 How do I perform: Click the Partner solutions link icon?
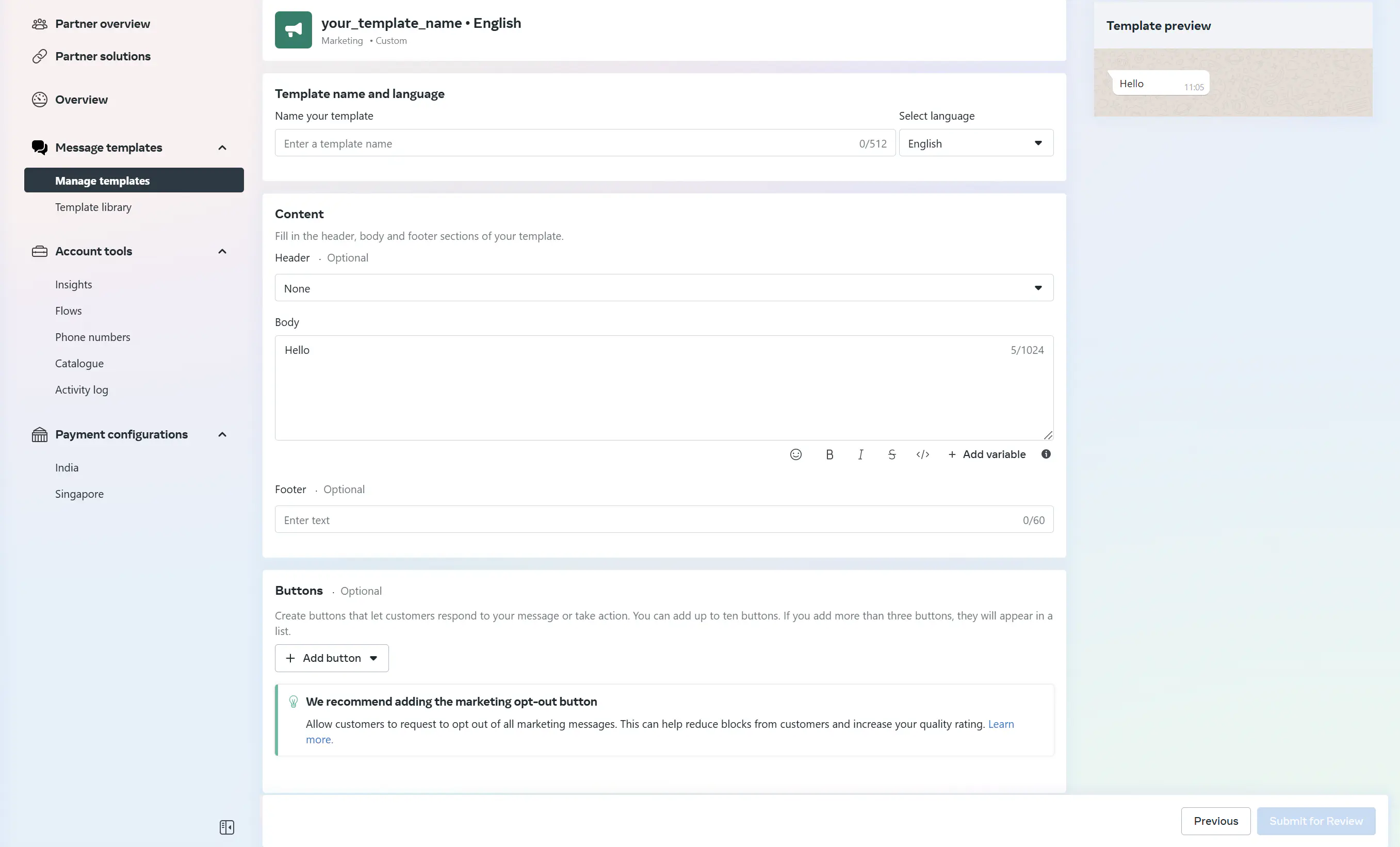[x=39, y=56]
